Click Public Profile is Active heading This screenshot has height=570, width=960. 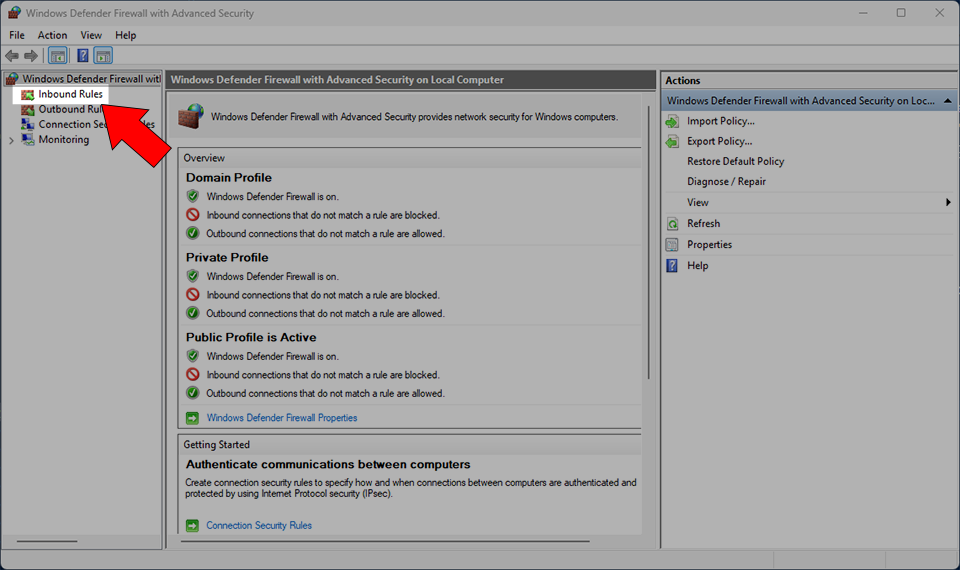251,337
